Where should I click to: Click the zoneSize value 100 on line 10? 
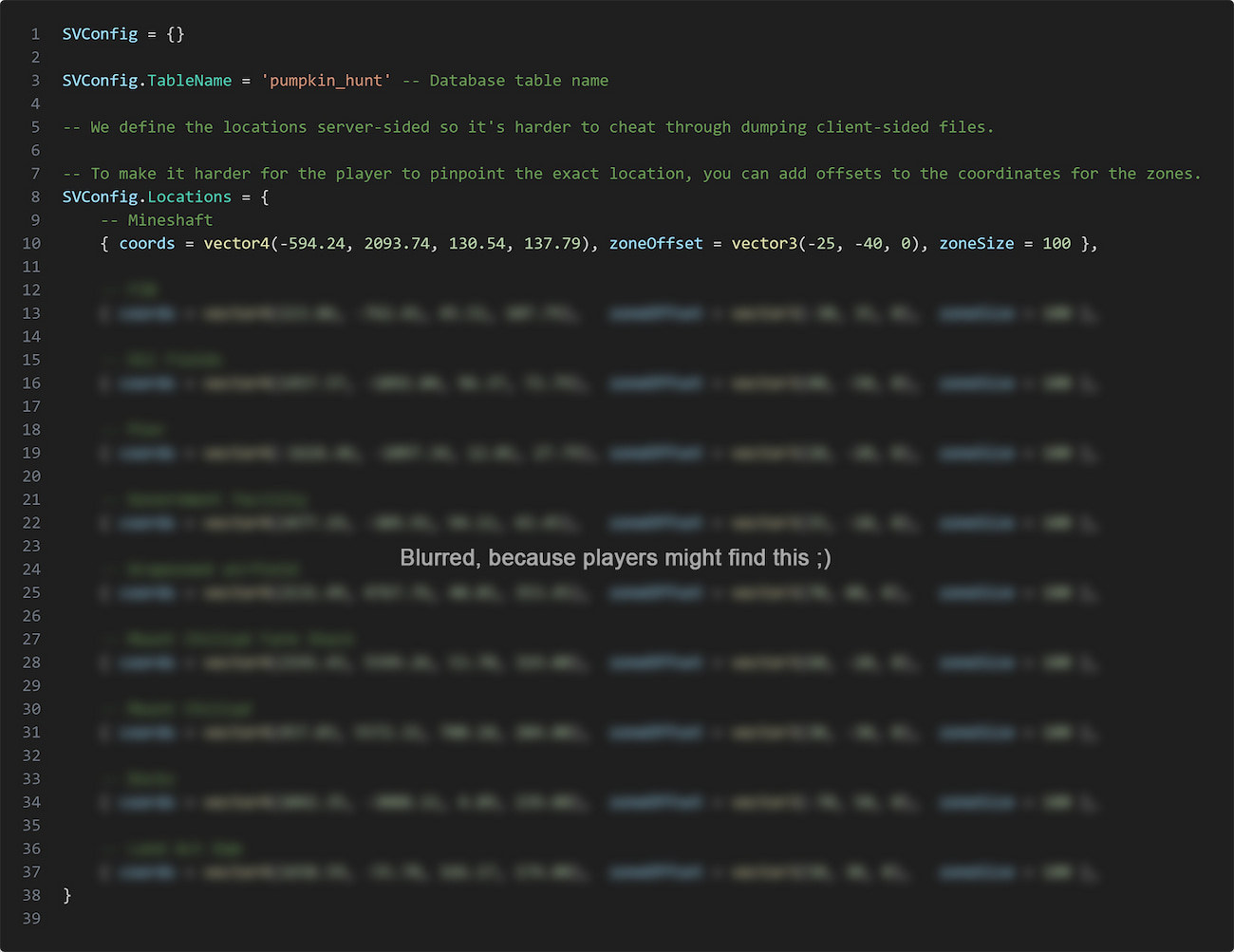[x=1056, y=244]
